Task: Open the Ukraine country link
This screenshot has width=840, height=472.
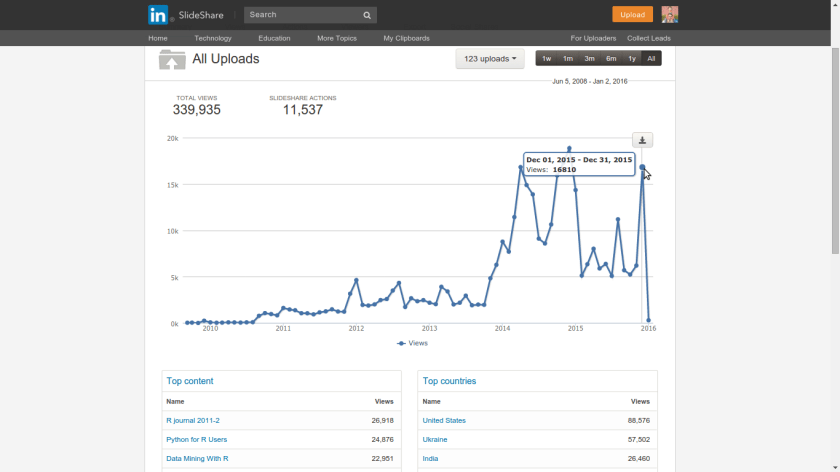Action: pyautogui.click(x=435, y=440)
